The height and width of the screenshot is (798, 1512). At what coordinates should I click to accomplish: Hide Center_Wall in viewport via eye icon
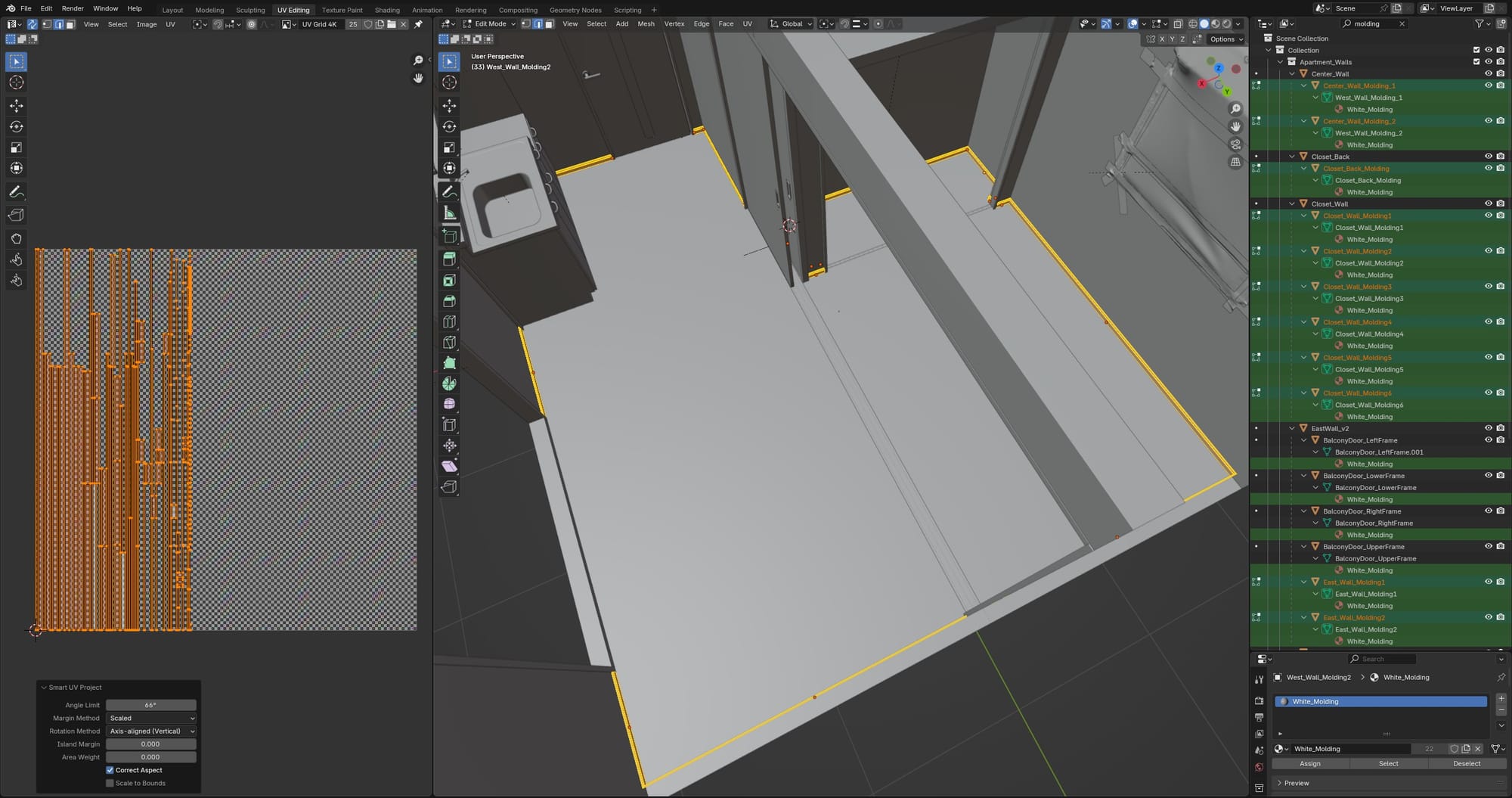click(1489, 73)
